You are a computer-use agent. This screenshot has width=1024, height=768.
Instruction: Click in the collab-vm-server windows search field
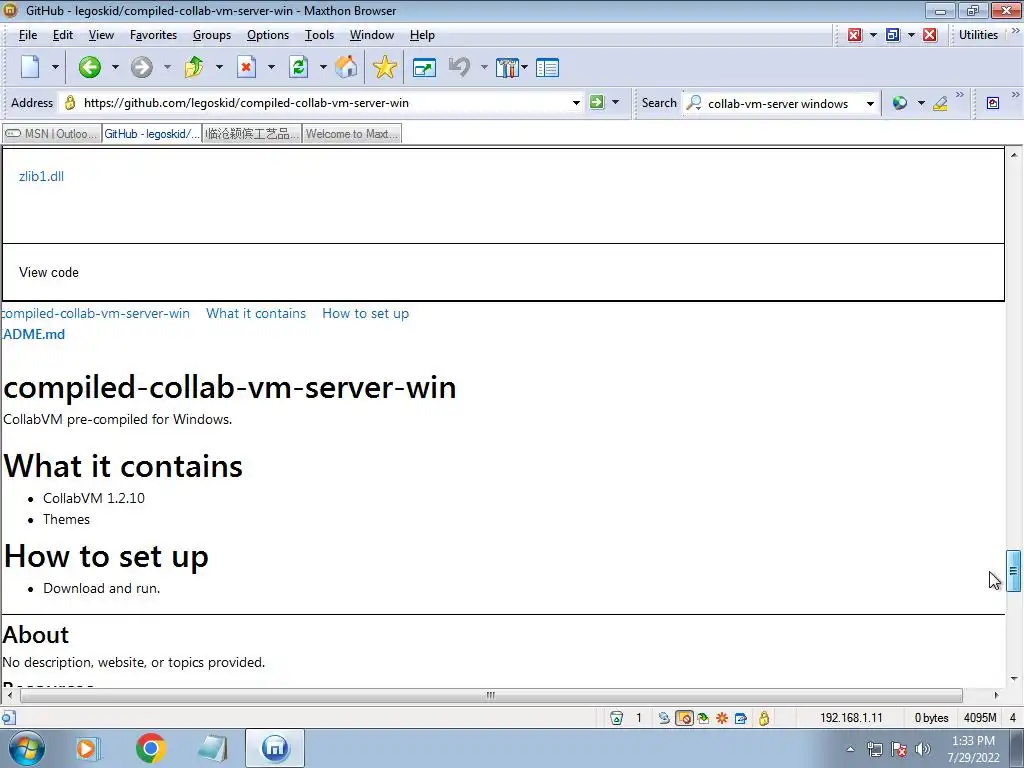coord(784,103)
